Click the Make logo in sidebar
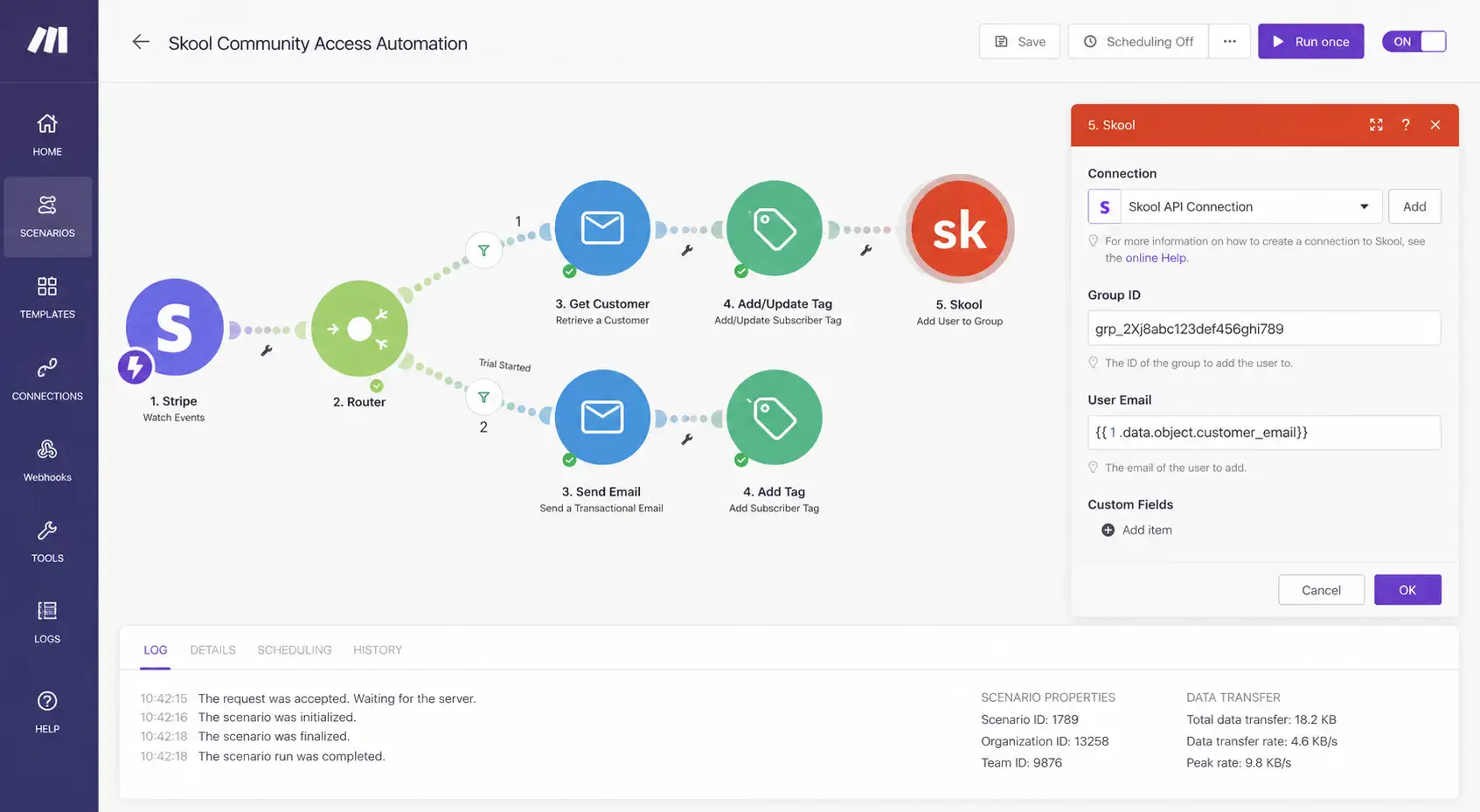The image size is (1480, 812). click(x=48, y=40)
